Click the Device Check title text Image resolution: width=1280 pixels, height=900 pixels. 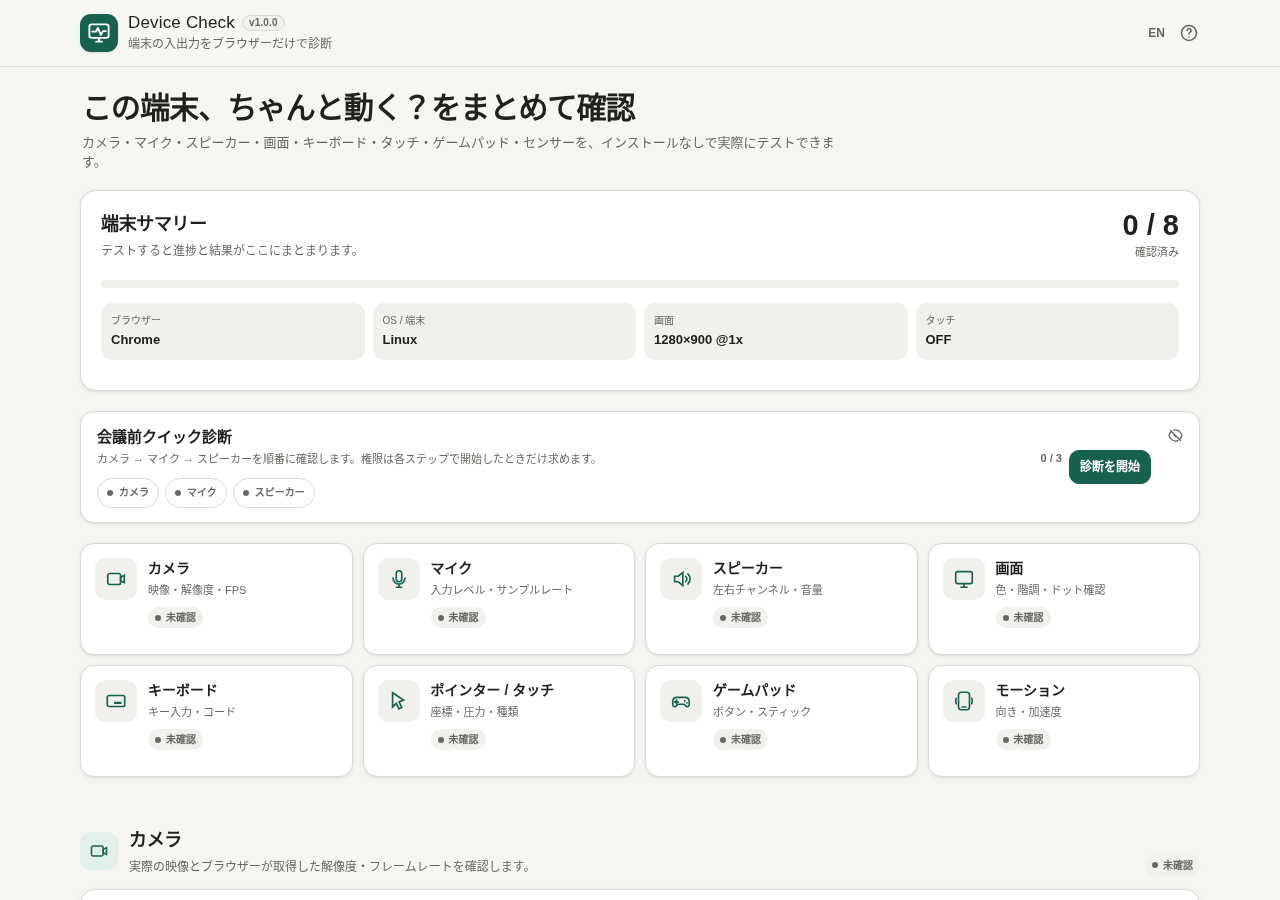point(181,23)
